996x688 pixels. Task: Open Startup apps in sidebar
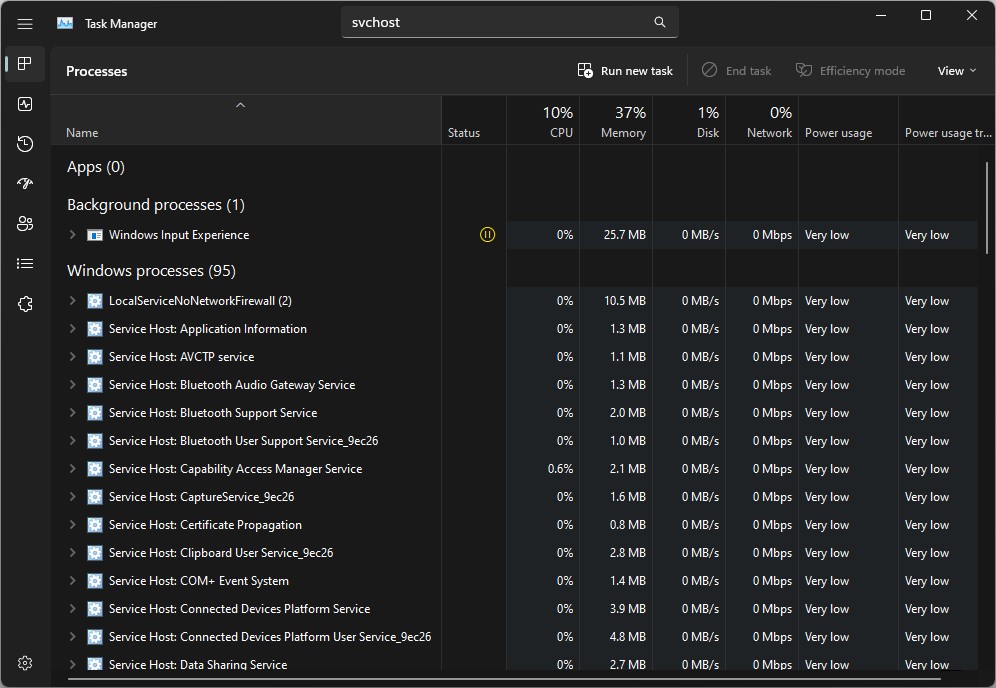25,184
